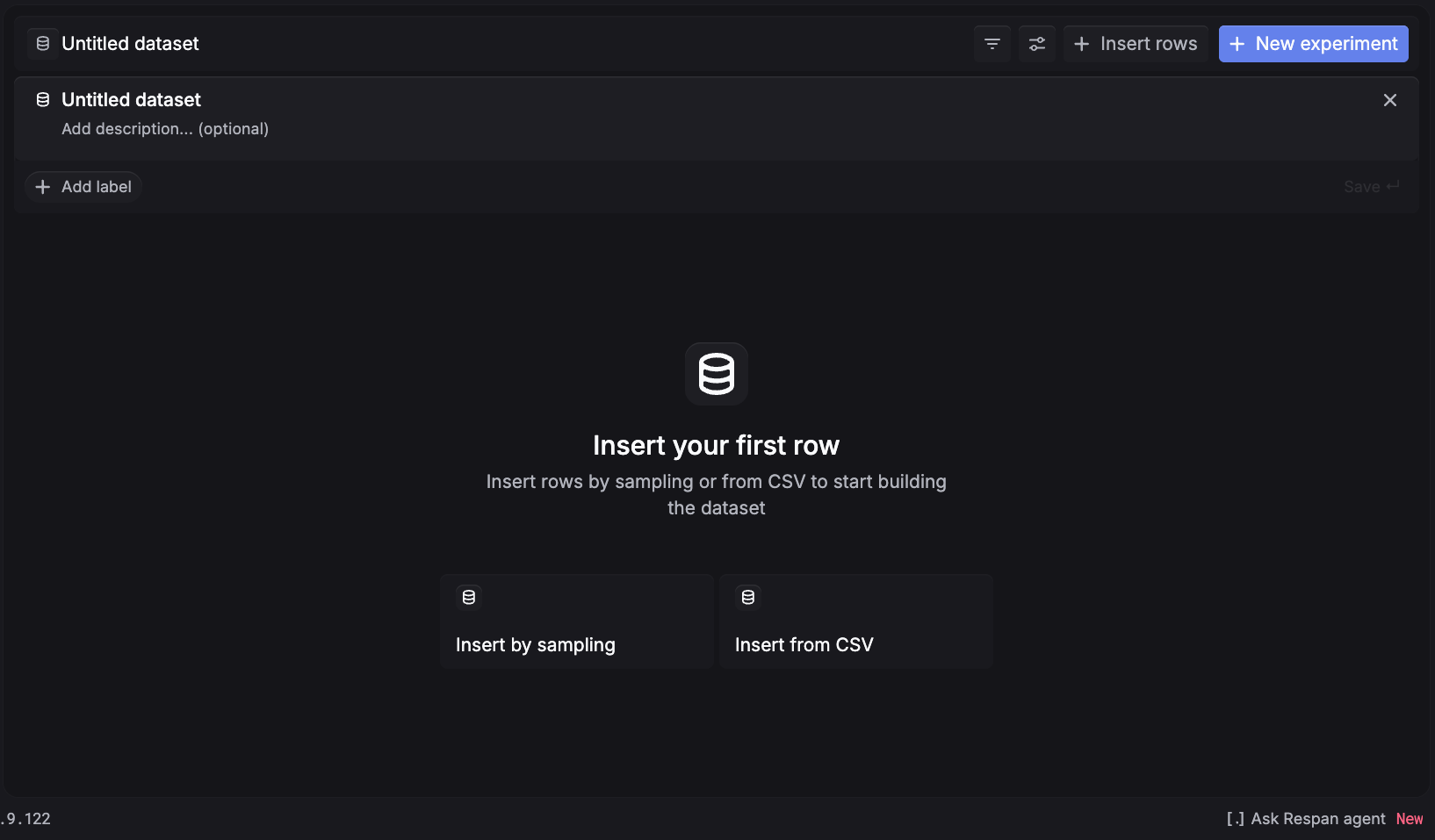This screenshot has width=1435, height=840.
Task: Close the dataset details panel
Action: point(1390,100)
